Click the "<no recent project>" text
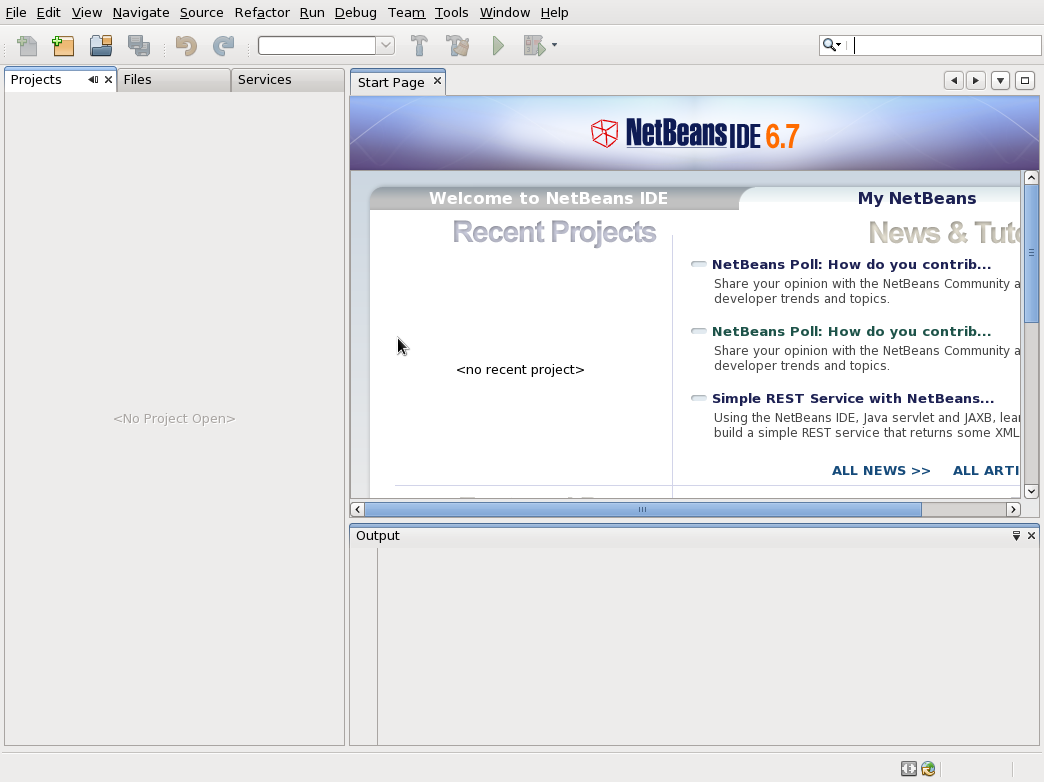This screenshot has width=1044, height=782. (520, 370)
